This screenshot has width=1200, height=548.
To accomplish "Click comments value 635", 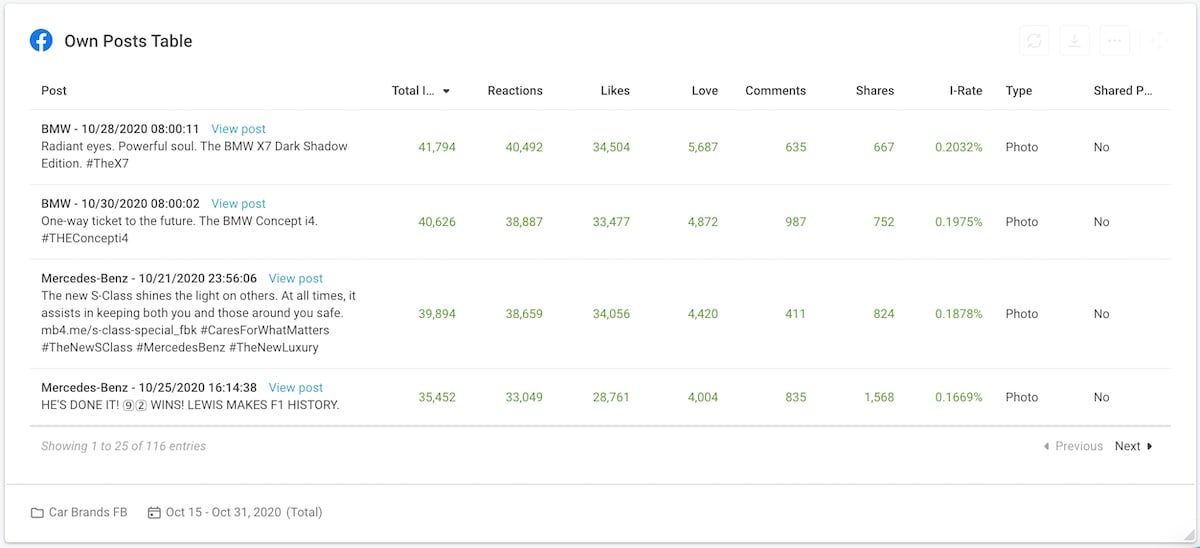I will tap(796, 148).
